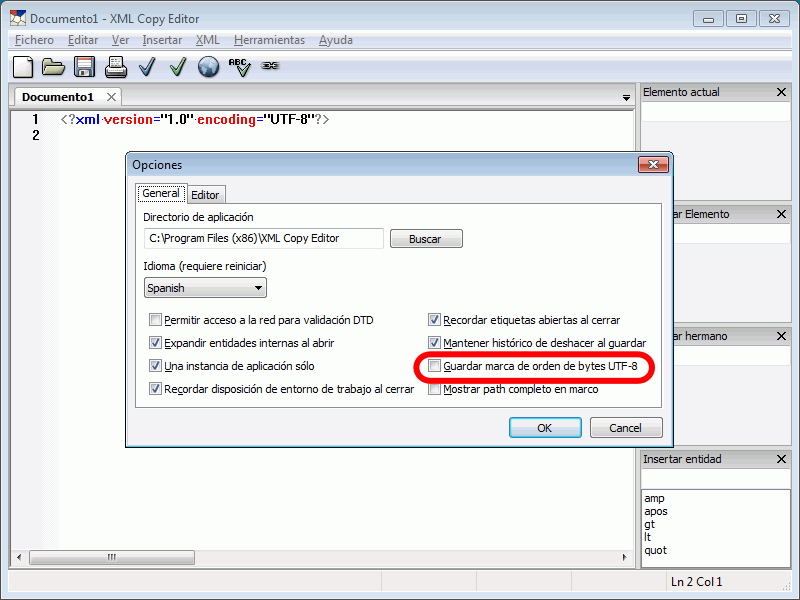800x600 pixels.
Task: Uncheck Recordar disposición de entorno checkbox
Action: click(x=155, y=389)
